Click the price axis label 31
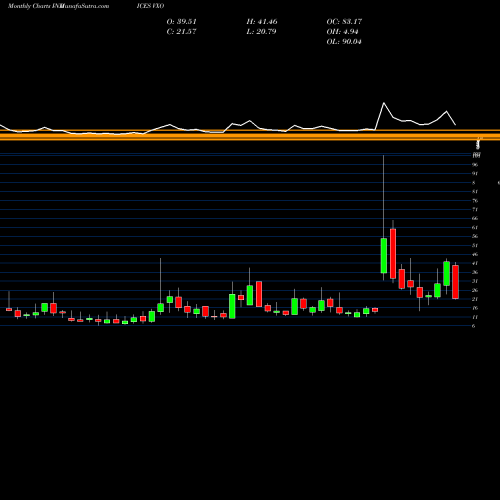This screenshot has height=500, width=500. tap(475, 281)
